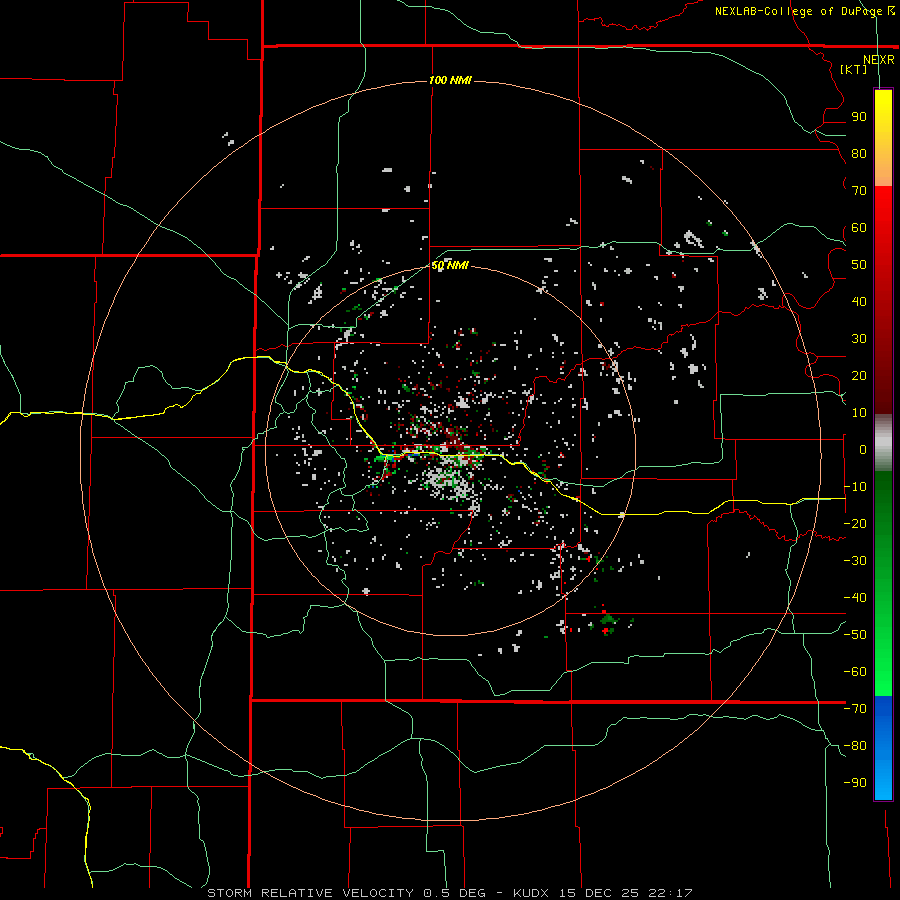
Task: Click the -50 value on velocity scale
Action: [x=855, y=635]
